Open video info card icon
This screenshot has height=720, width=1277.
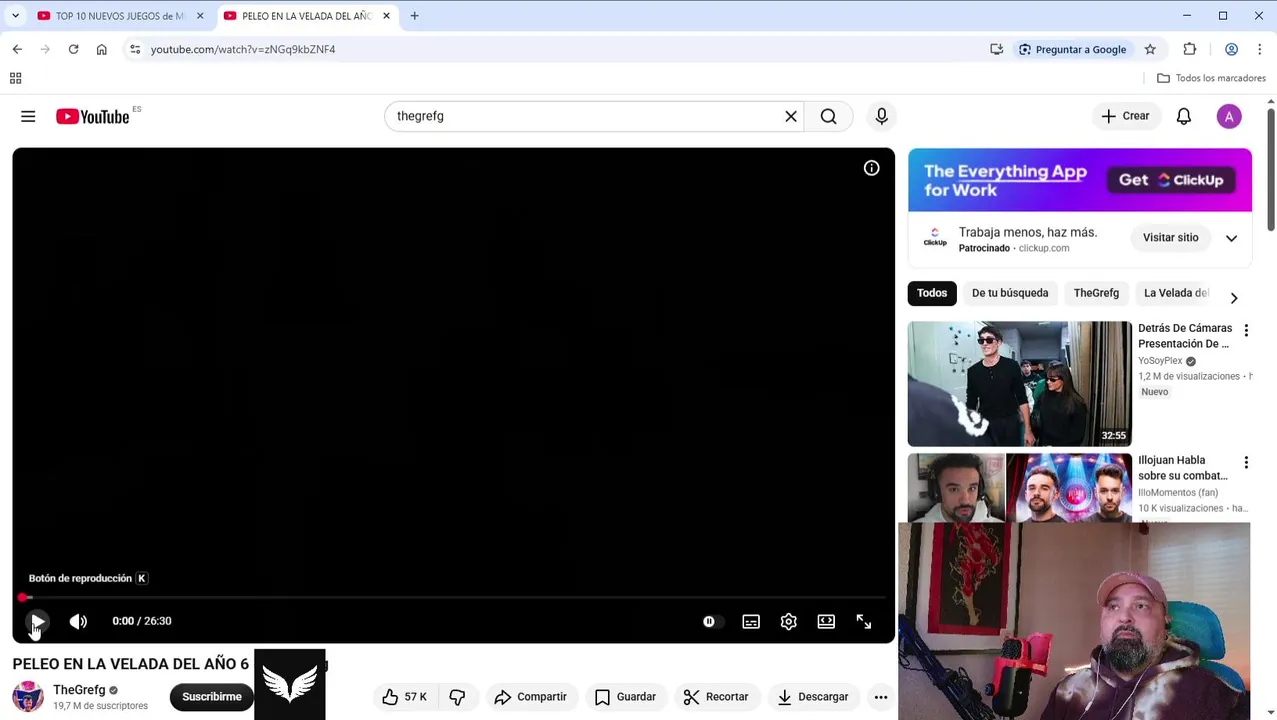pyautogui.click(x=871, y=168)
